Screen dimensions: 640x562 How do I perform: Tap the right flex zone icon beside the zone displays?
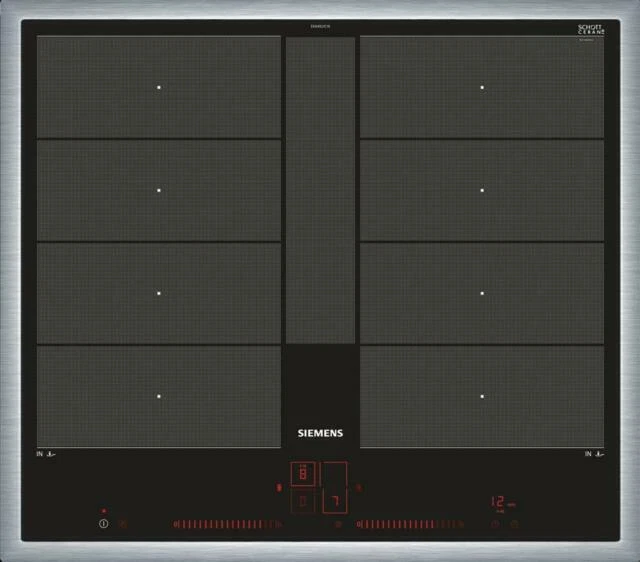click(358, 487)
